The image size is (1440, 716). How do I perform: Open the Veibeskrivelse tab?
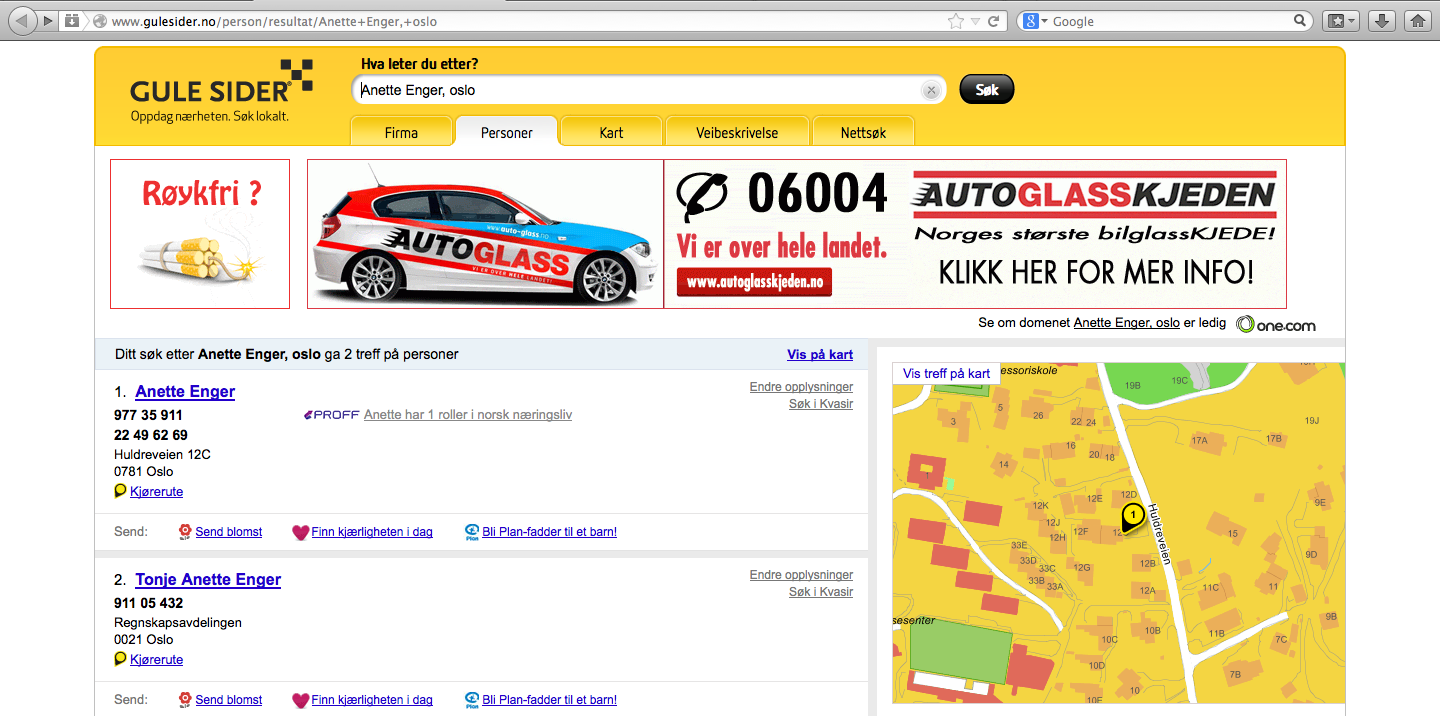(737, 132)
